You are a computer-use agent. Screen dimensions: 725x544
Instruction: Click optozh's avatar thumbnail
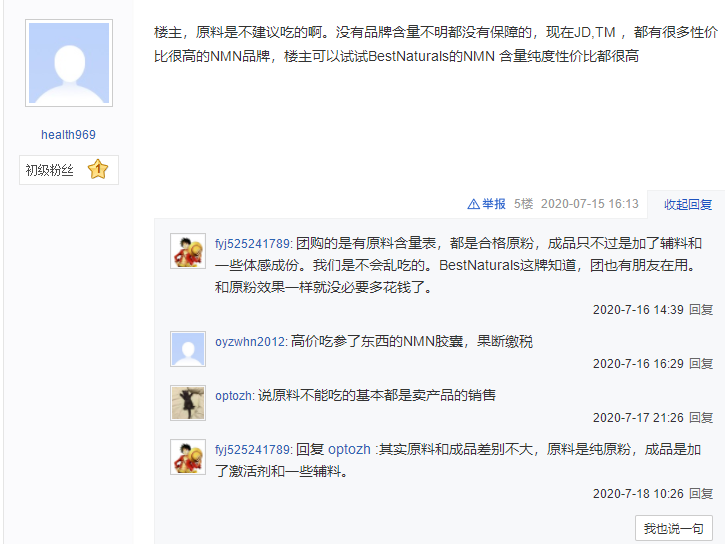pos(188,403)
